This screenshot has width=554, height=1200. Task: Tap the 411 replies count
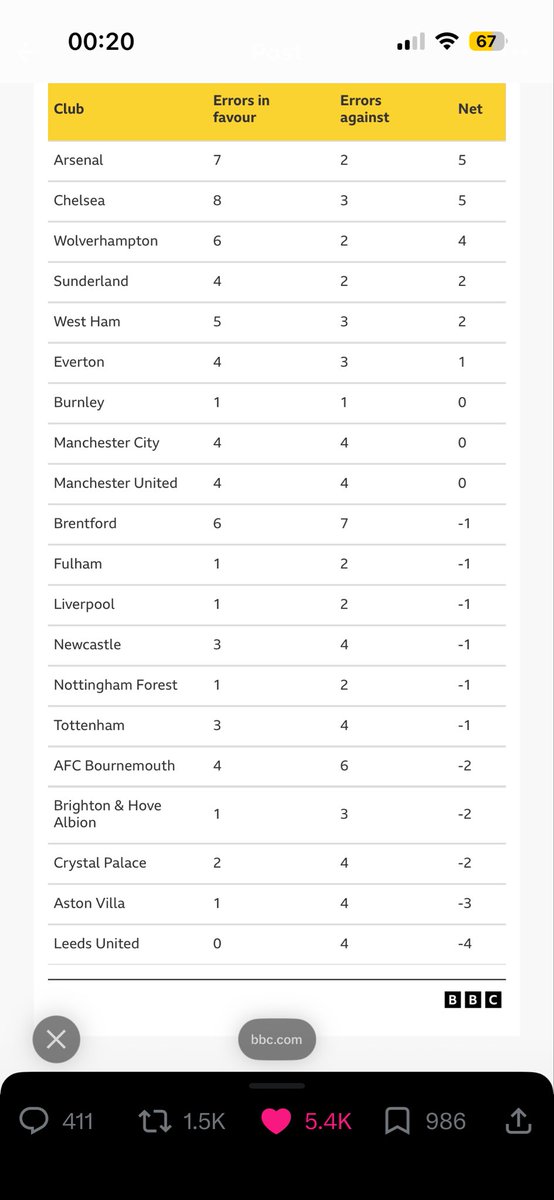point(77,1122)
